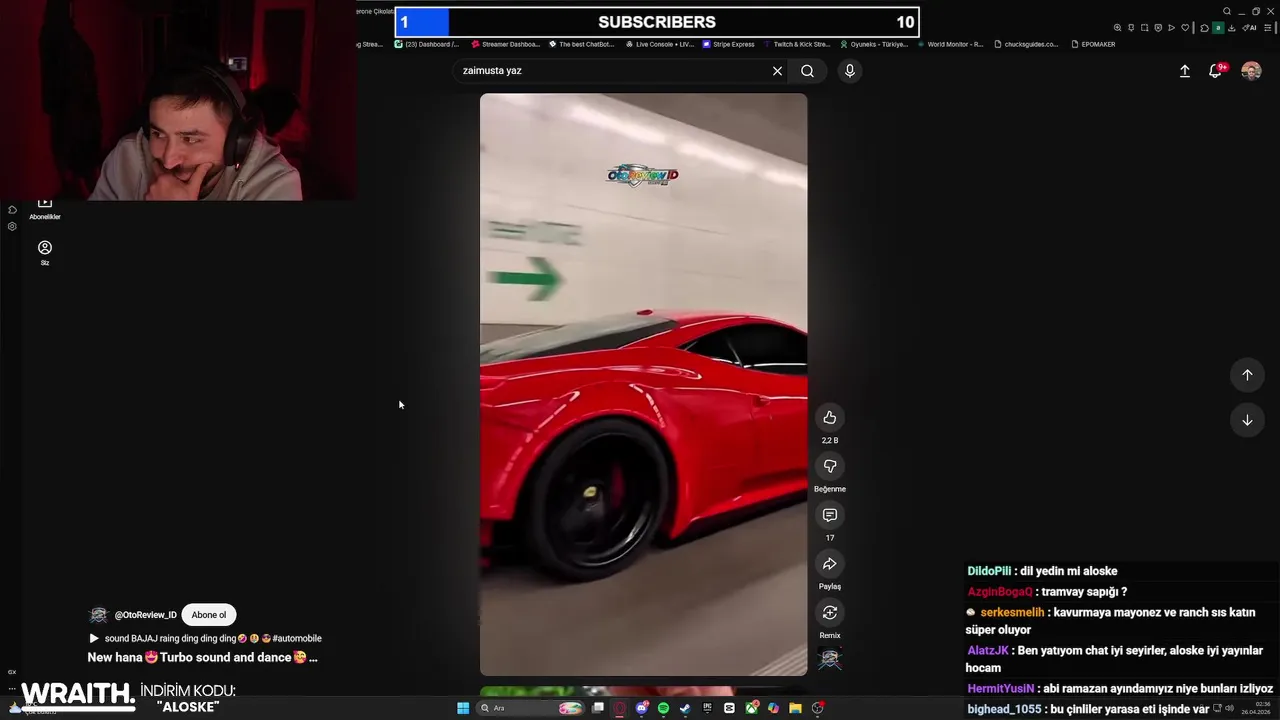Open Steam from taskbar
This screenshot has height=720, width=1280.
(685, 708)
